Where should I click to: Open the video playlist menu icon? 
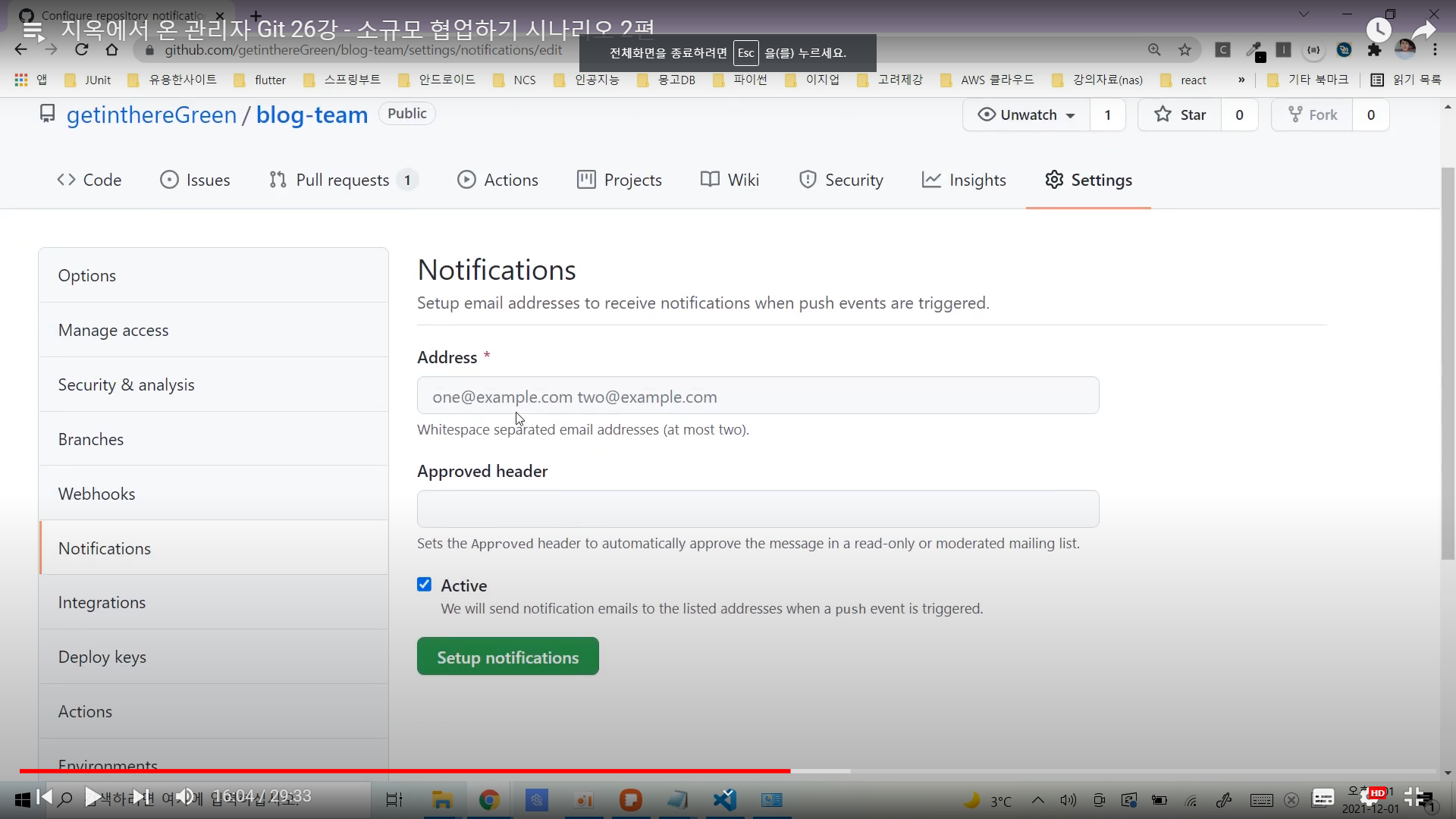pos(33,30)
